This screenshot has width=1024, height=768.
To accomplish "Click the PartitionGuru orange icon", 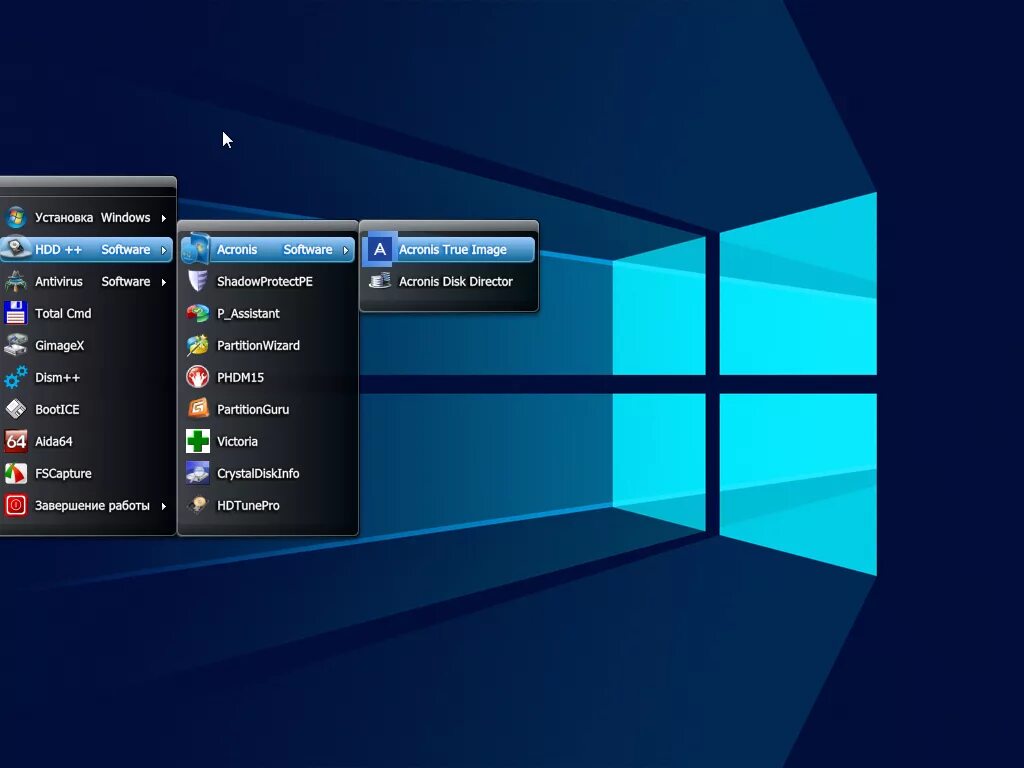I will (x=197, y=409).
